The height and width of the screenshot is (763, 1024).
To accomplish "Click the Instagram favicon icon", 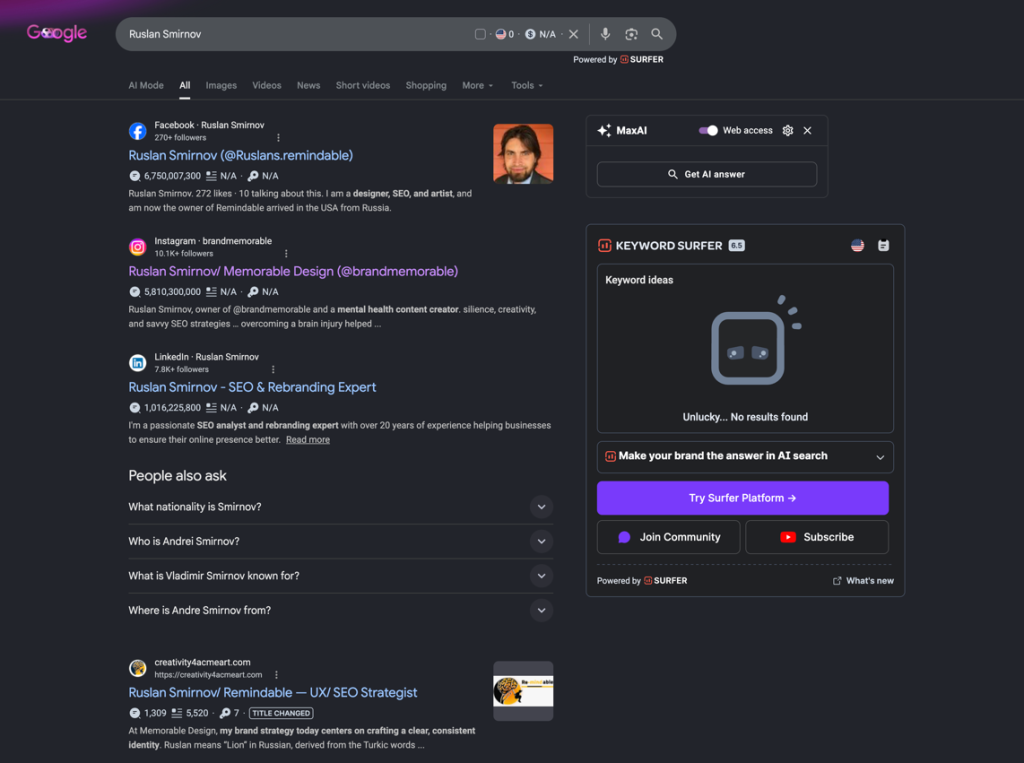I will (137, 247).
